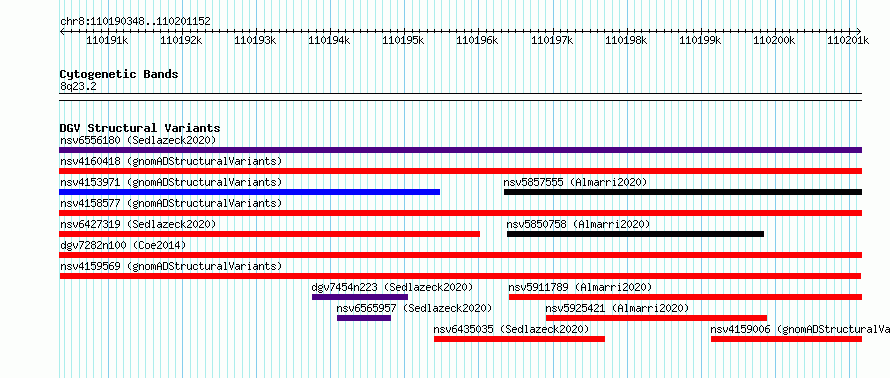Click the short purple bar for nsv6565957

[x=364, y=318]
